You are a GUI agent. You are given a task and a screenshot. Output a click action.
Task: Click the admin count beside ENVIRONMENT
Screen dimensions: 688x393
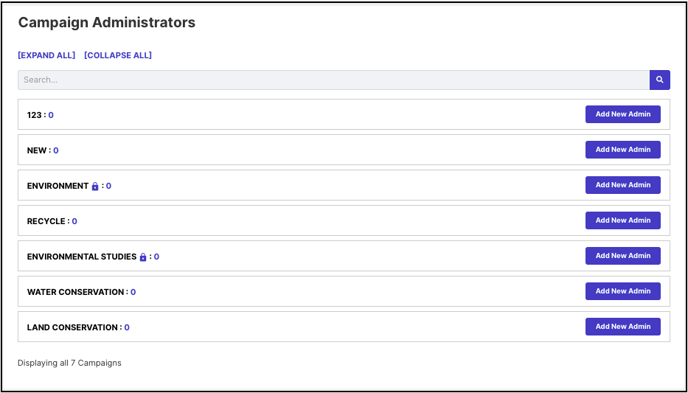click(x=108, y=186)
